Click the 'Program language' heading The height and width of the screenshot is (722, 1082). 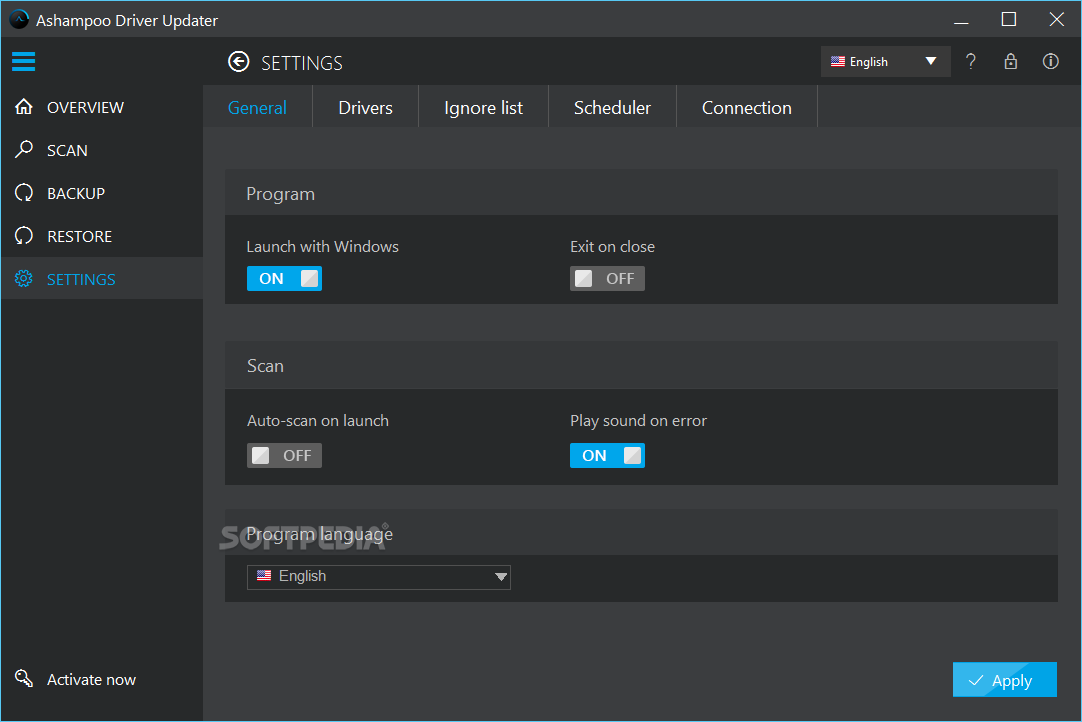point(319,534)
